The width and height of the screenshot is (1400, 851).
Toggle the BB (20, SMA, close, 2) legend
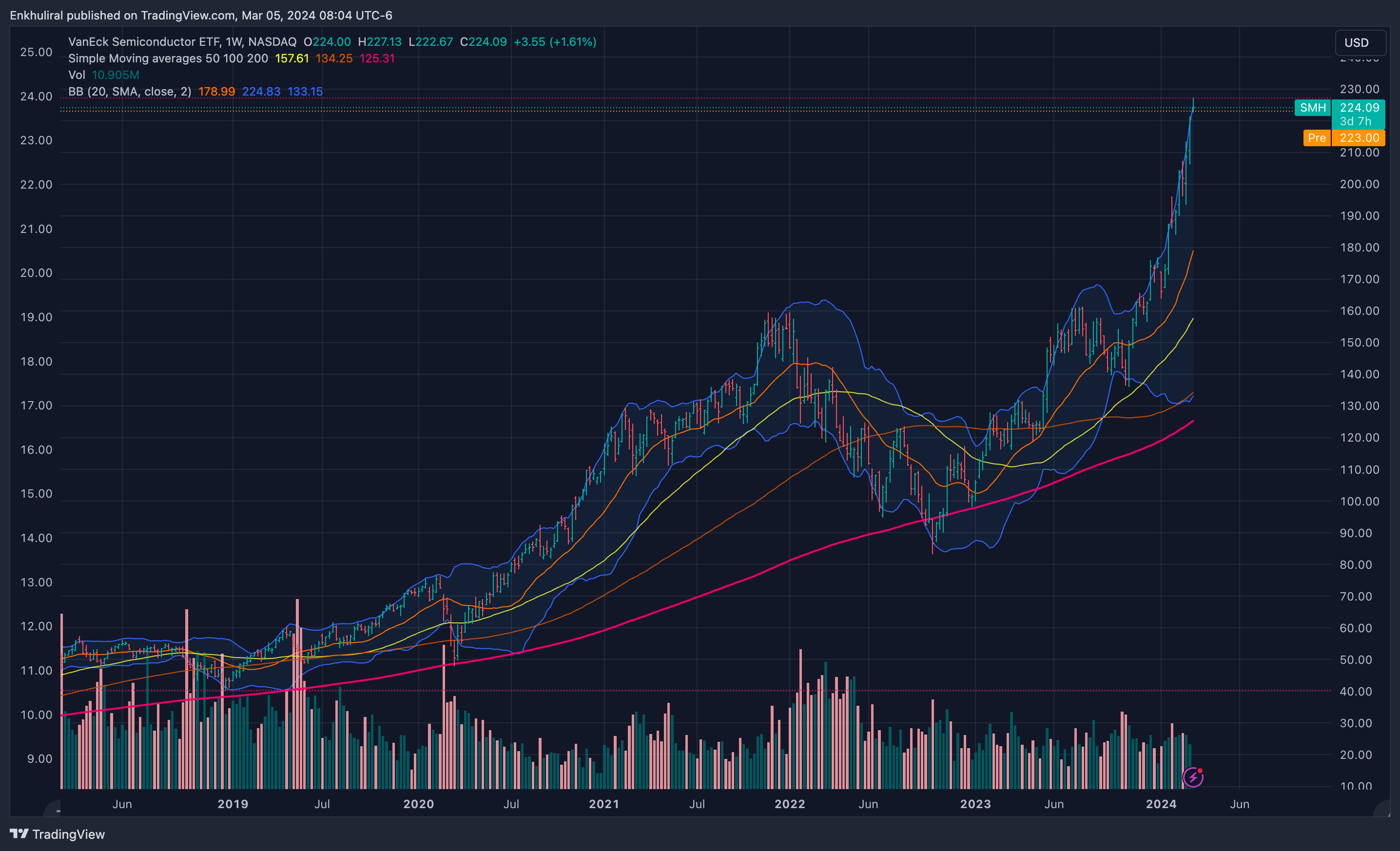[x=130, y=92]
